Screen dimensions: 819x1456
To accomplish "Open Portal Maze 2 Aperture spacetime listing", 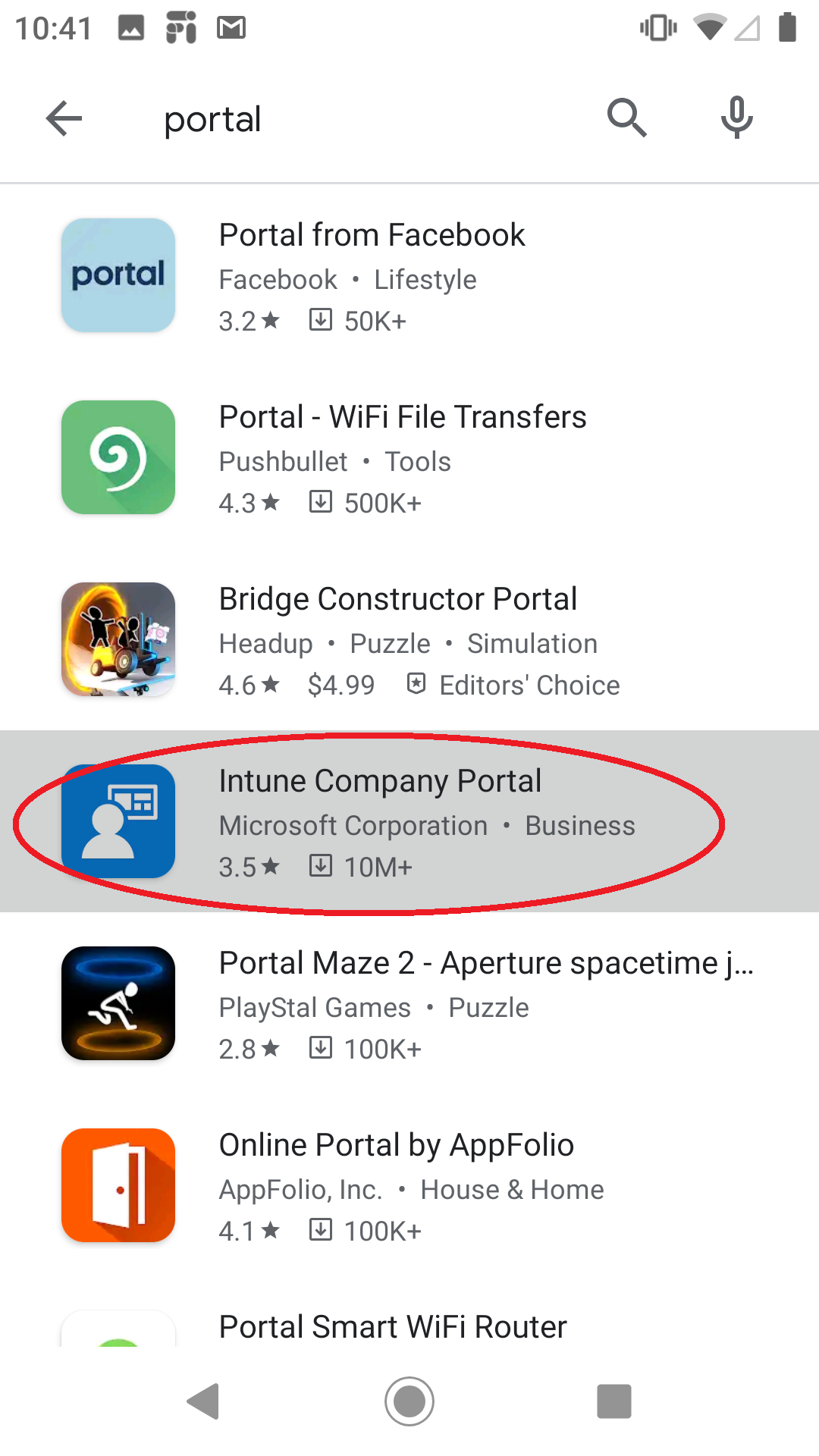I will pyautogui.click(x=485, y=963).
